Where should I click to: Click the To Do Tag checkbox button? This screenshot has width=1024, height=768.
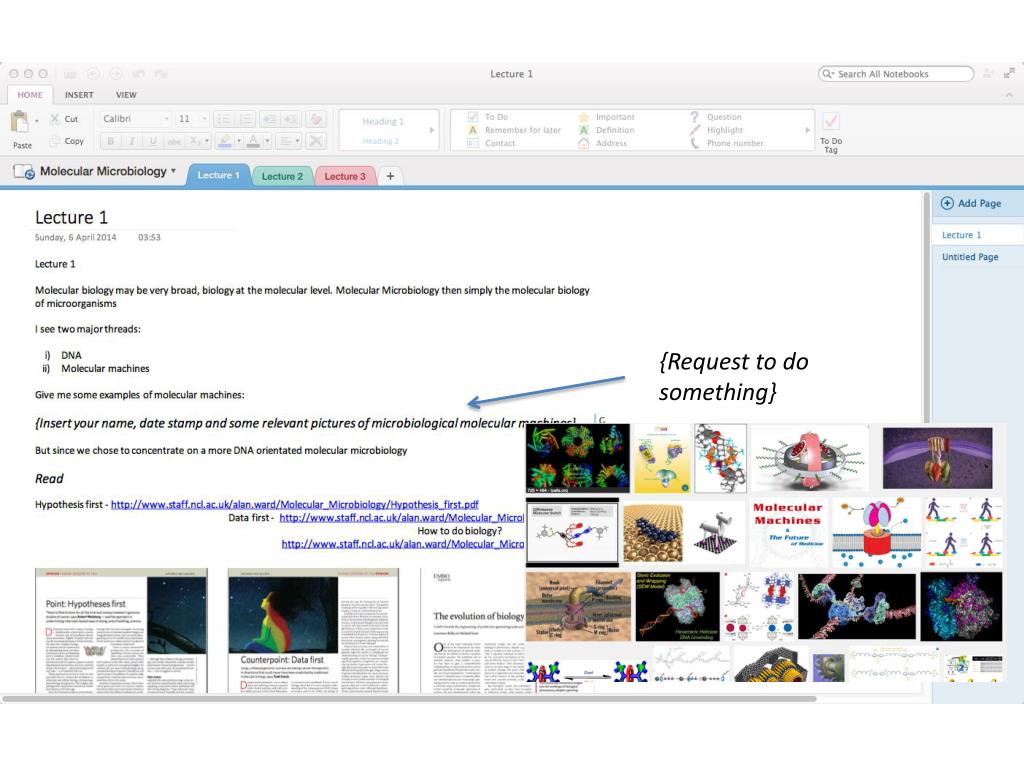point(830,122)
